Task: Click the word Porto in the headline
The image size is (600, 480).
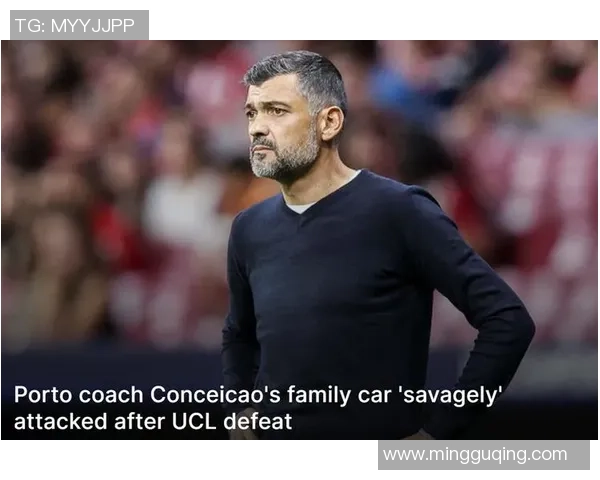Action: point(43,395)
